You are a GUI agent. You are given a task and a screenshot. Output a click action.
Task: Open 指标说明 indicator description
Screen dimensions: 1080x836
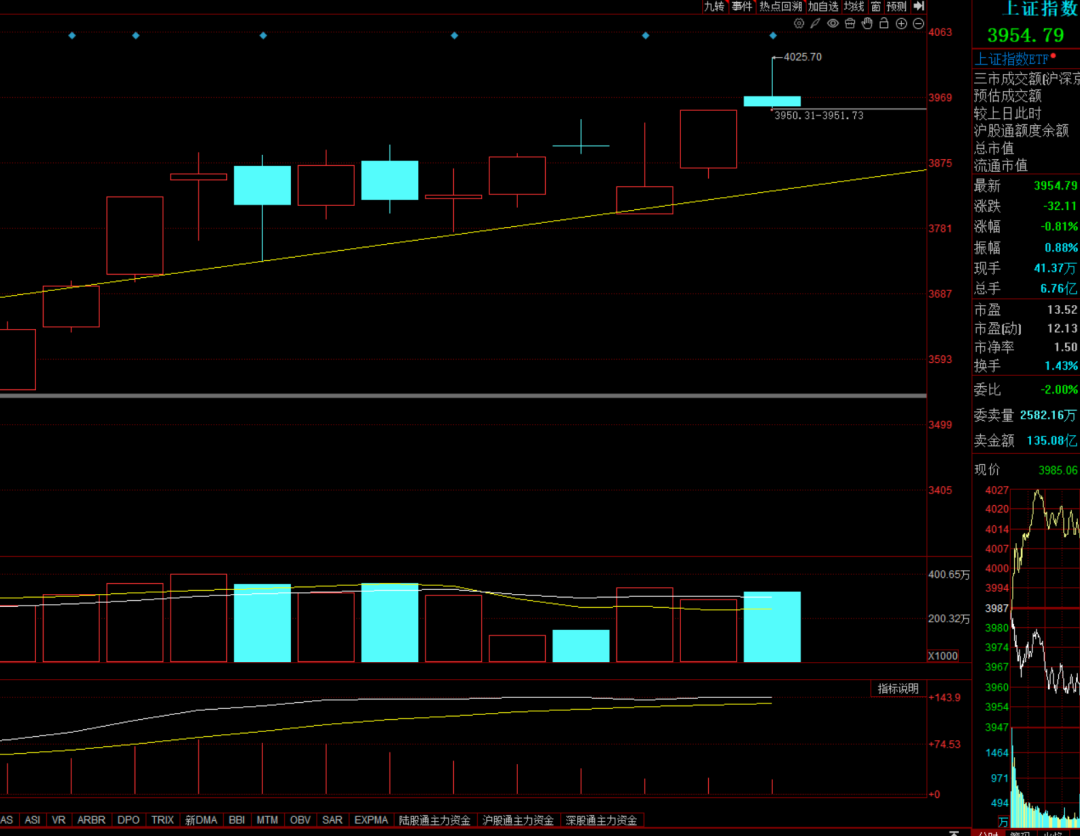pos(897,688)
